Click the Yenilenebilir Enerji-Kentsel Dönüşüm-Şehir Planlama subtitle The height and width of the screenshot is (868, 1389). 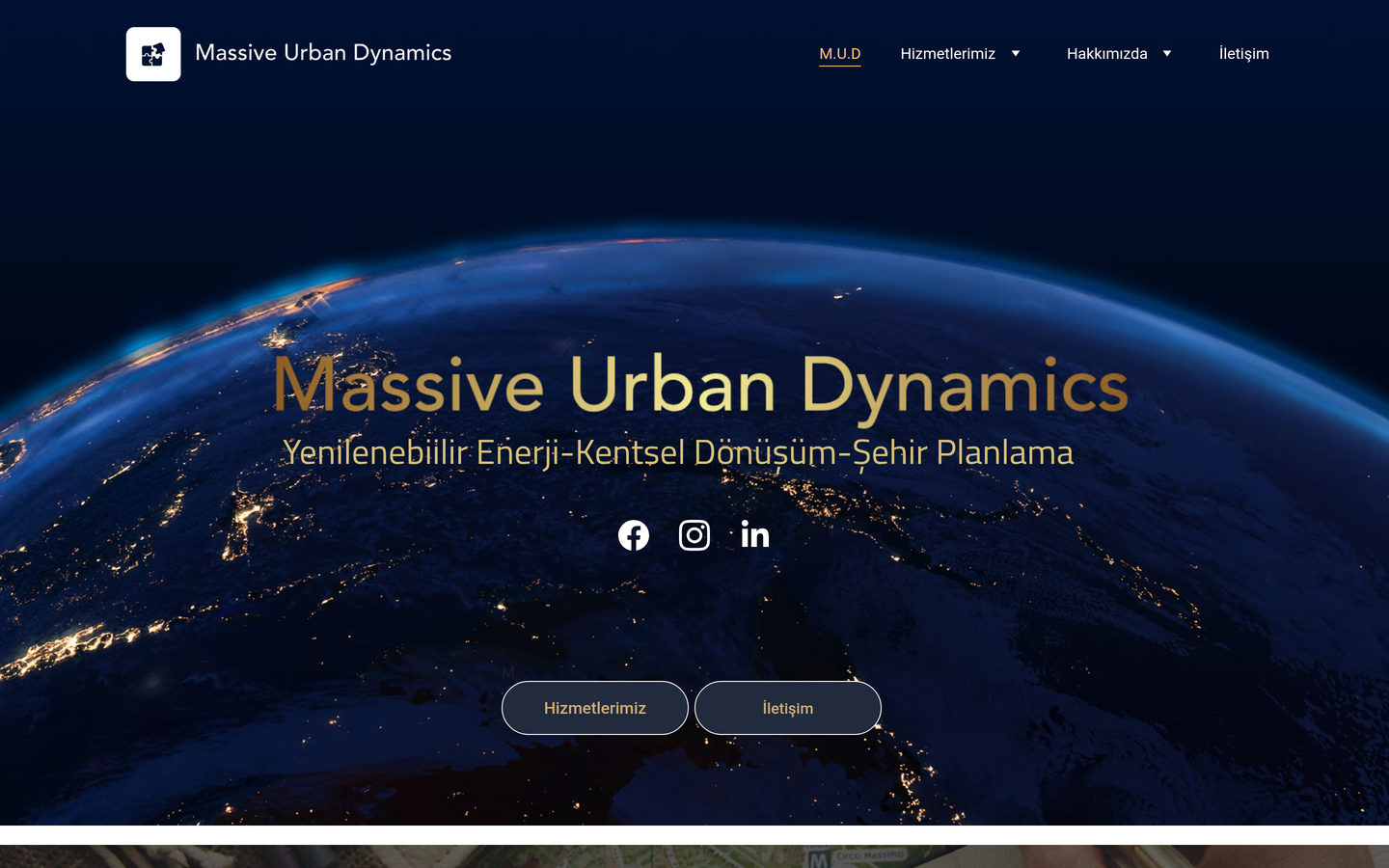[x=678, y=452]
